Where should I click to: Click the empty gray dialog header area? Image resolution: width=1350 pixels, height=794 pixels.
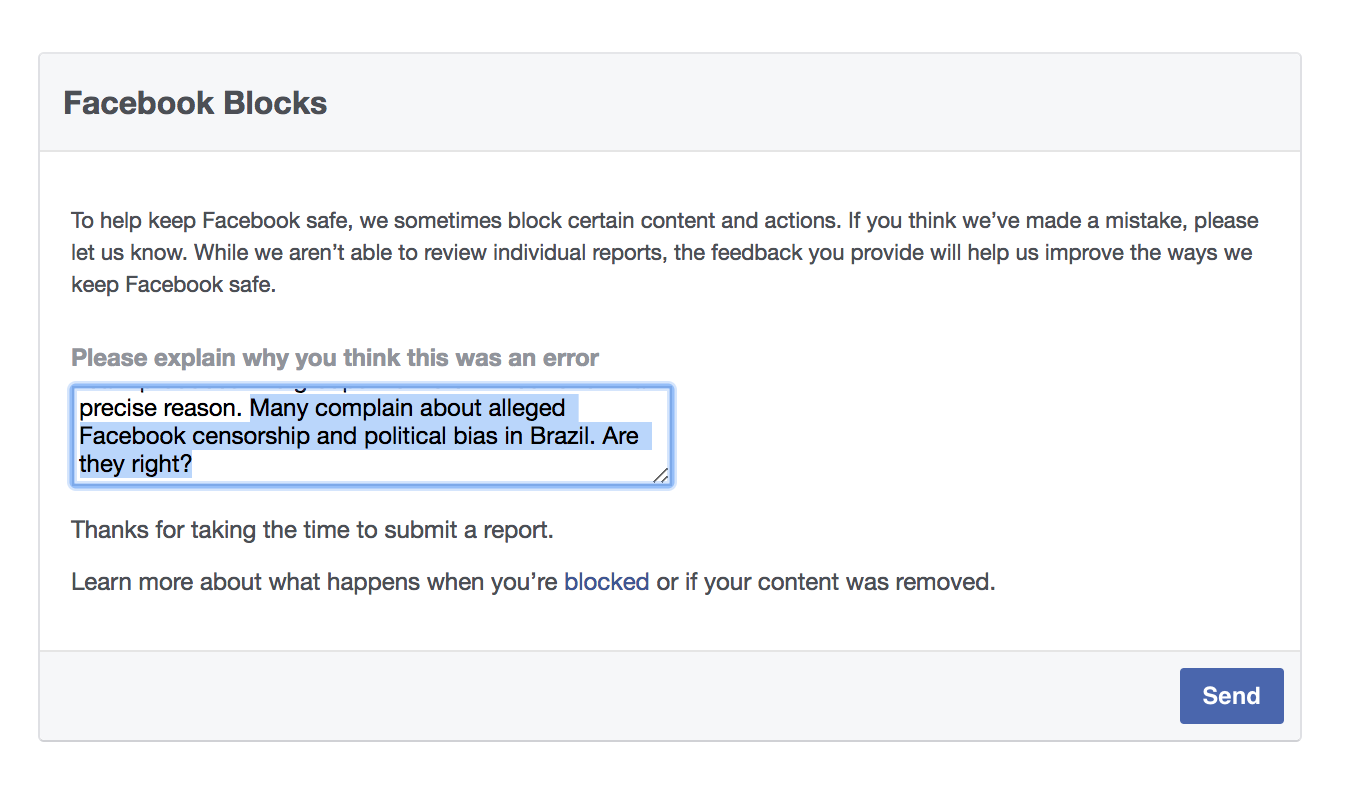pyautogui.click(x=800, y=103)
